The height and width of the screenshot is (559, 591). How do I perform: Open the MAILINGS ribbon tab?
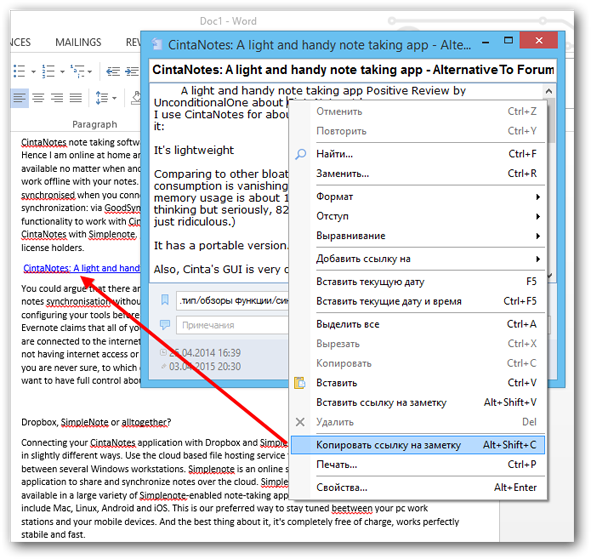point(78,42)
